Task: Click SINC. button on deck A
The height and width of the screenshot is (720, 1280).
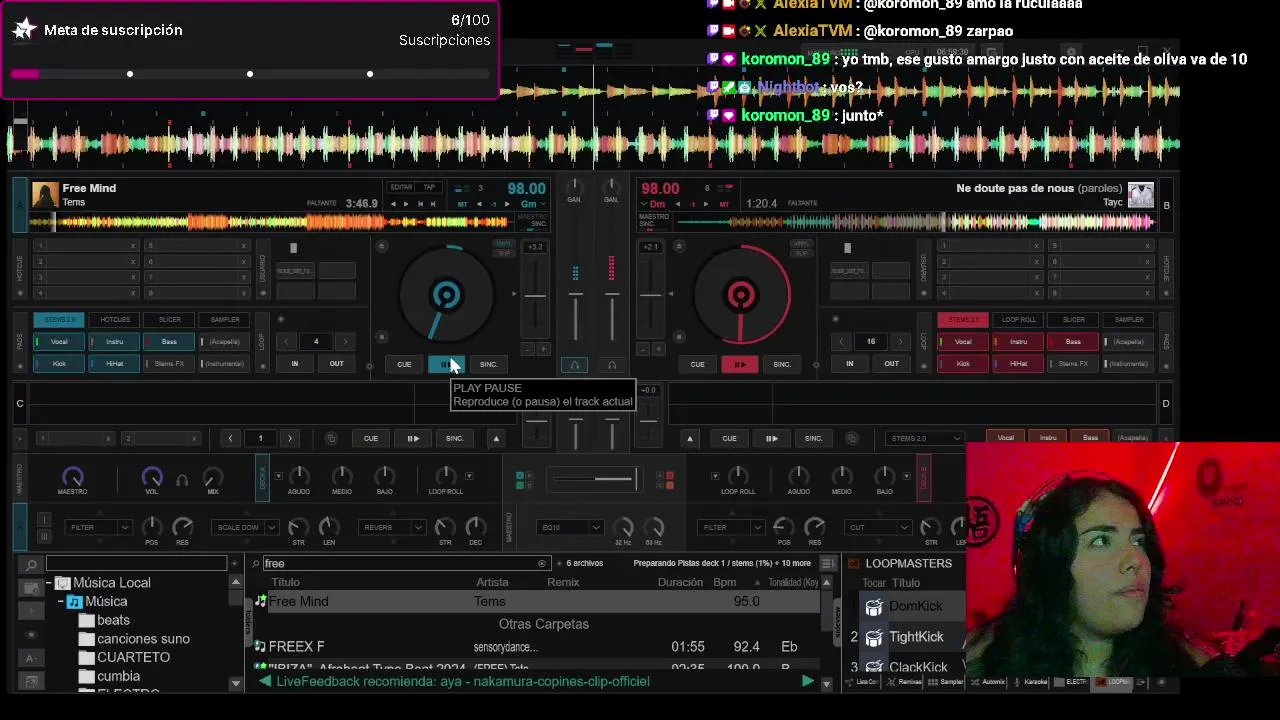Action: (x=488, y=364)
